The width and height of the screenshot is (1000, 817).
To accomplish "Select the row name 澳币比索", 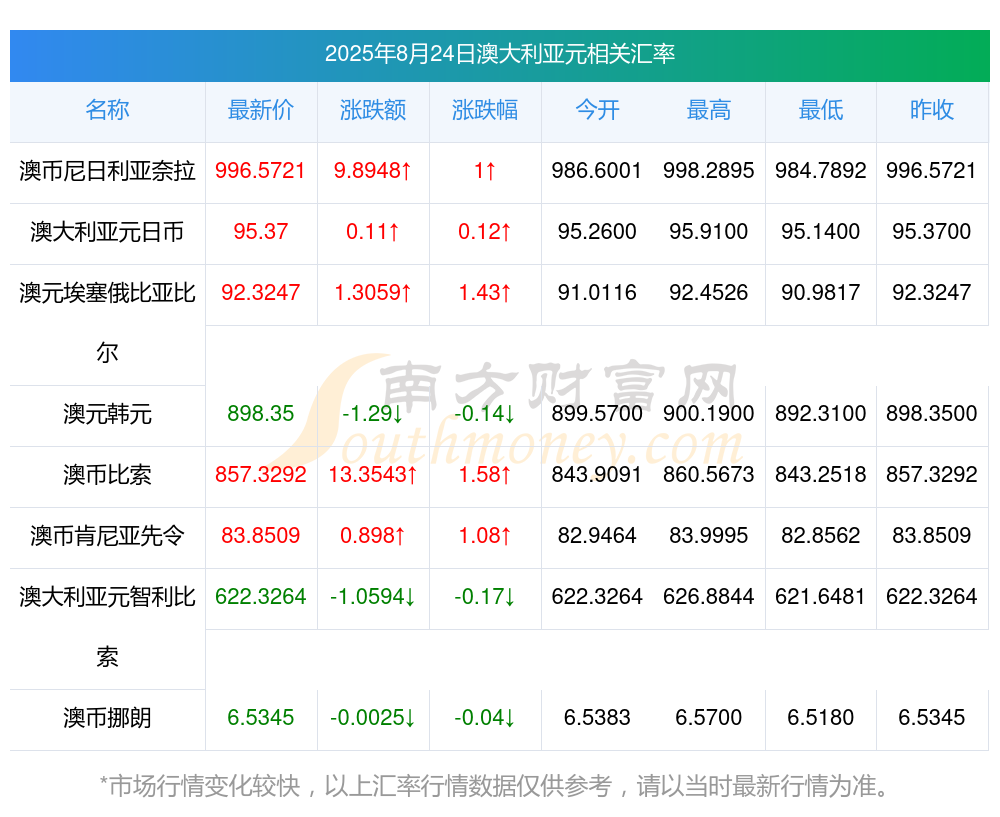I will pyautogui.click(x=107, y=475).
